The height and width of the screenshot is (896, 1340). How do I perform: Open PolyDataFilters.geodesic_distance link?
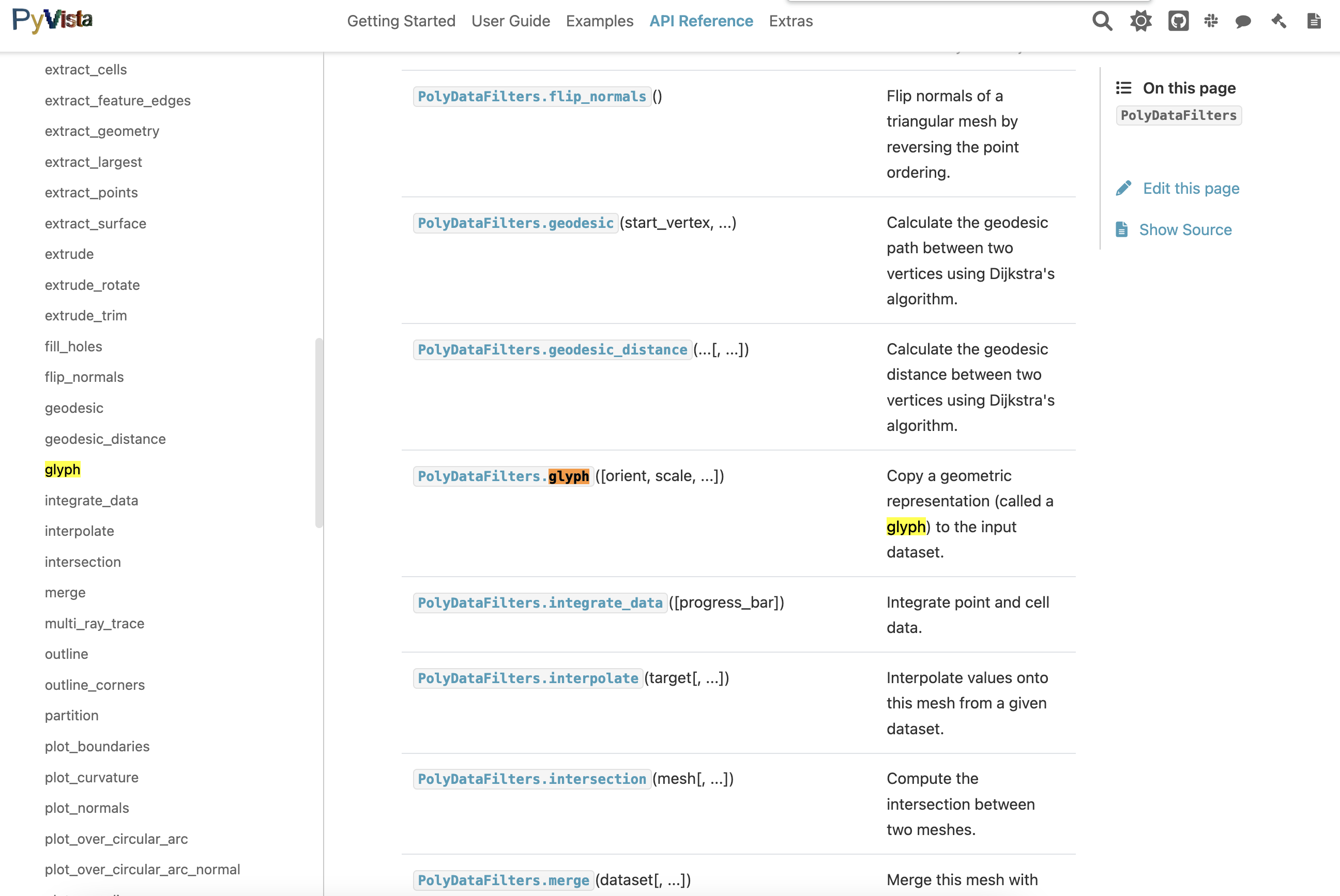[x=552, y=350]
